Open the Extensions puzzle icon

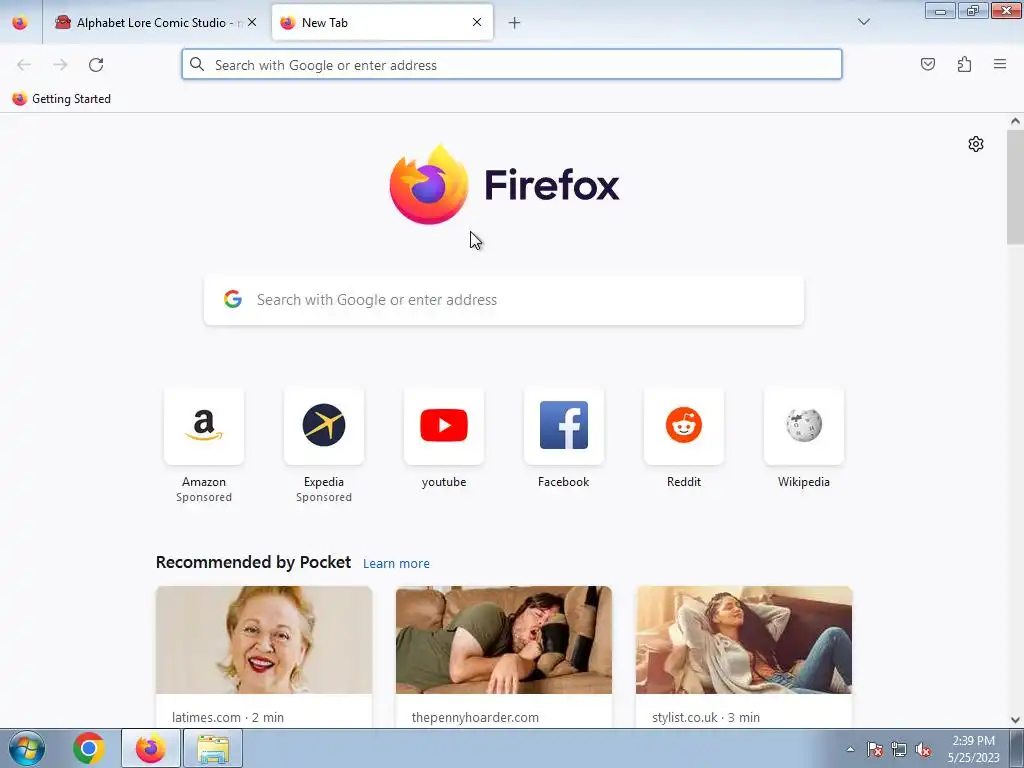point(964,64)
